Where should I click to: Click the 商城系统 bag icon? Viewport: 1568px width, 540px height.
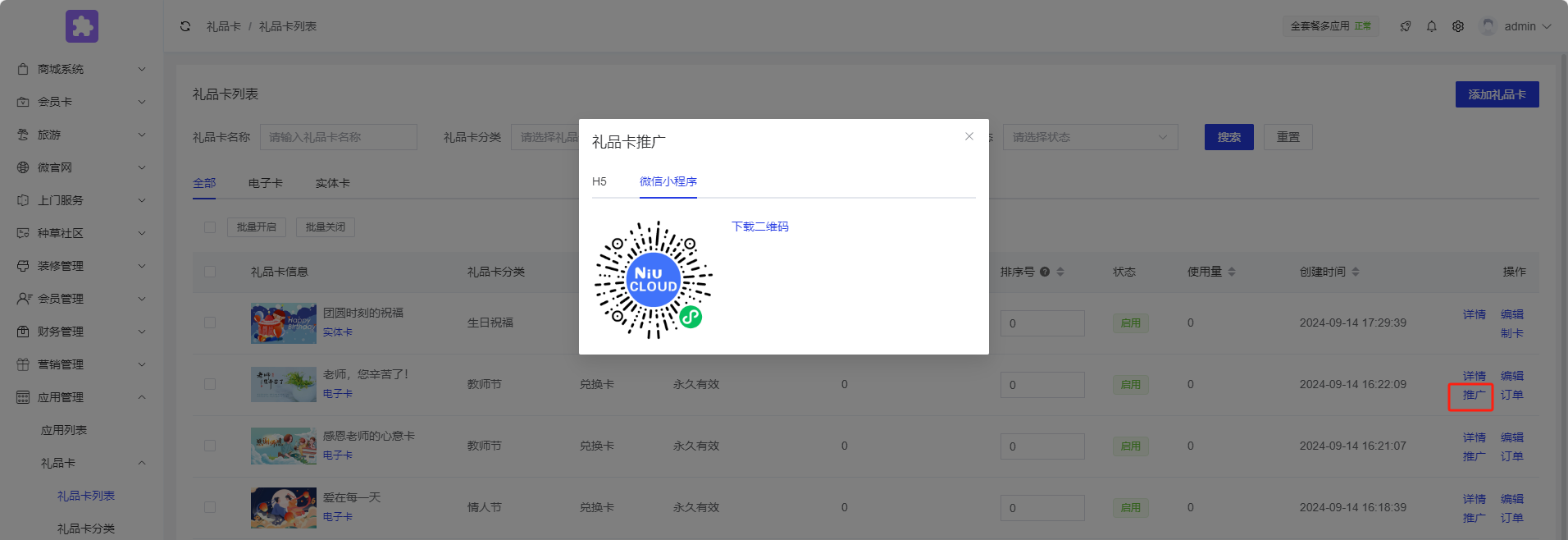pos(23,69)
